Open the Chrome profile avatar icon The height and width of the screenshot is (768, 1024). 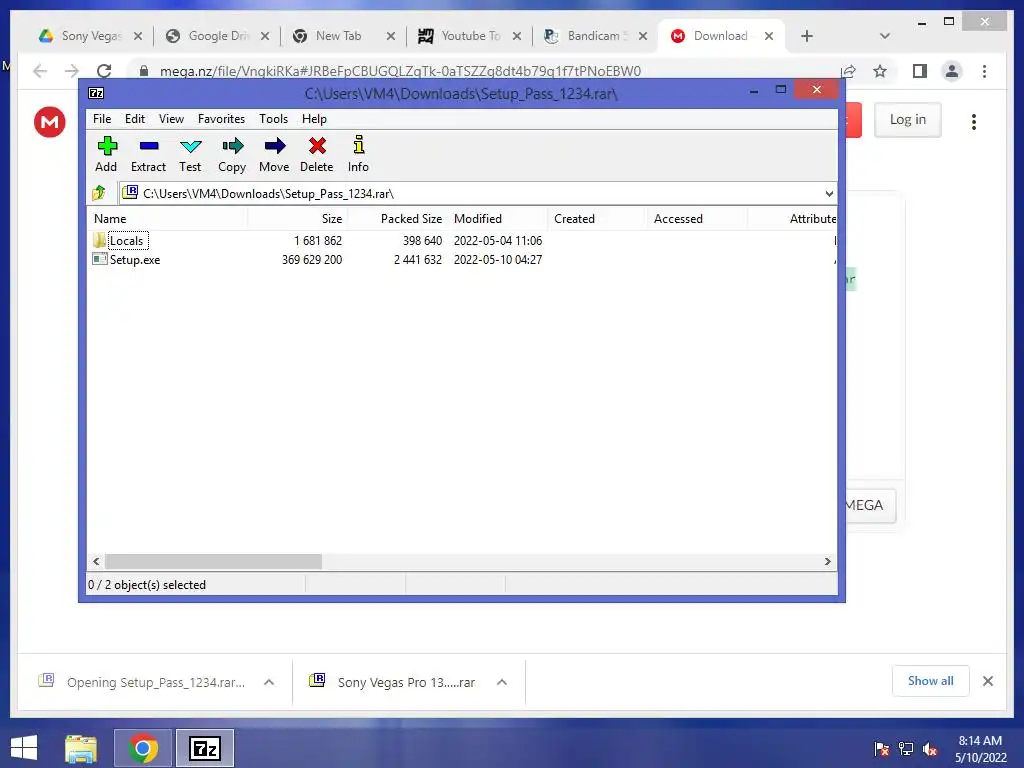(x=952, y=71)
